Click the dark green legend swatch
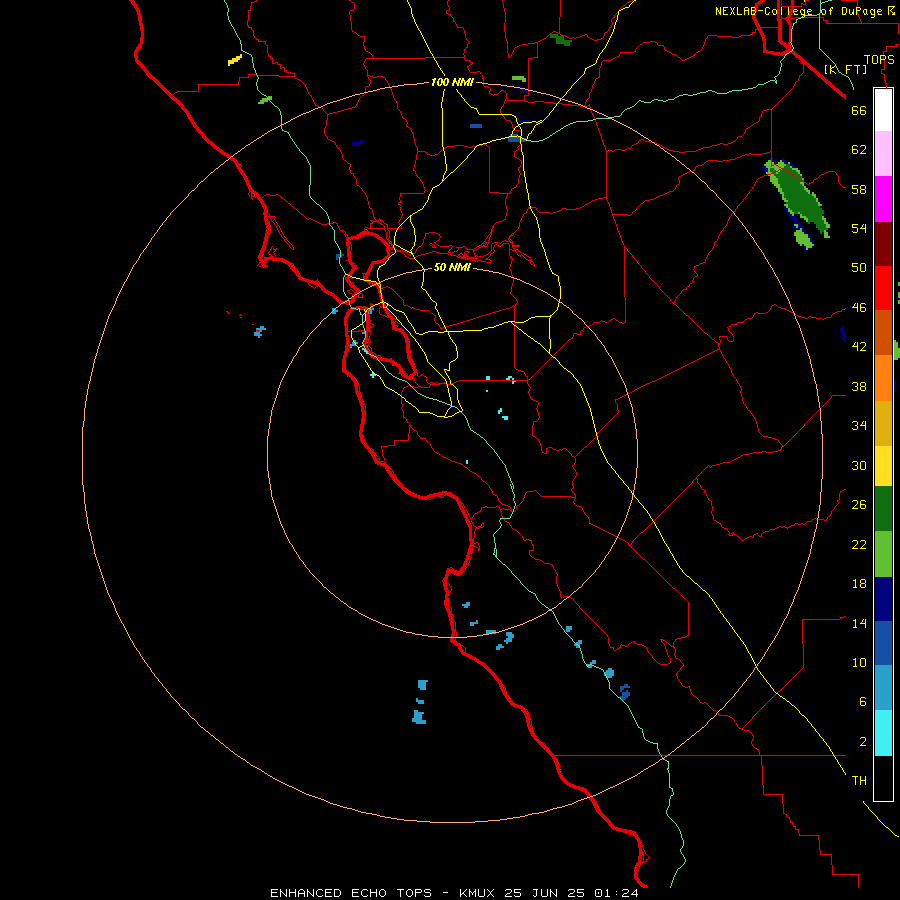The width and height of the screenshot is (900, 900). click(883, 509)
